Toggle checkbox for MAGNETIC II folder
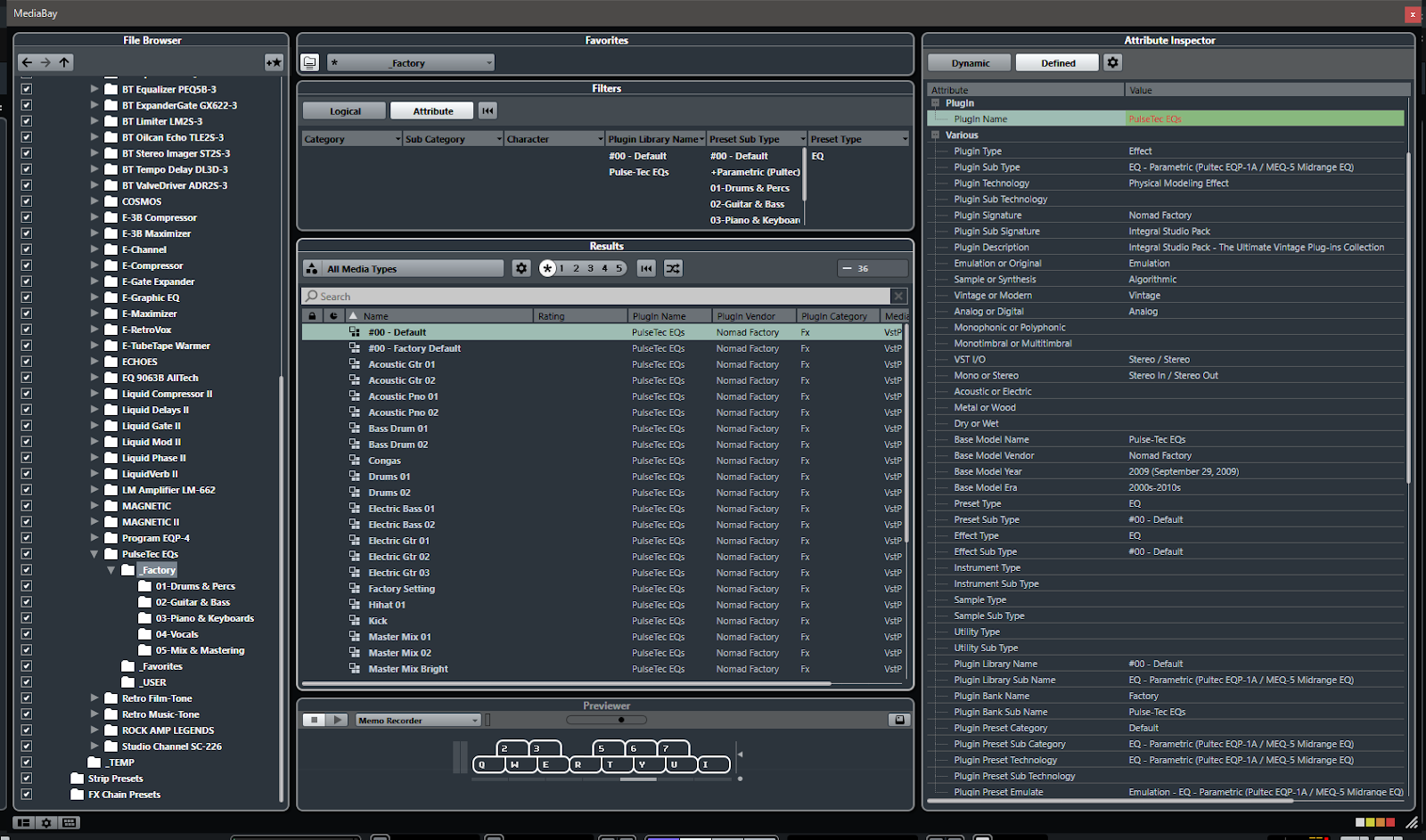Screen dimensions: 1426x840 coord(27,522)
